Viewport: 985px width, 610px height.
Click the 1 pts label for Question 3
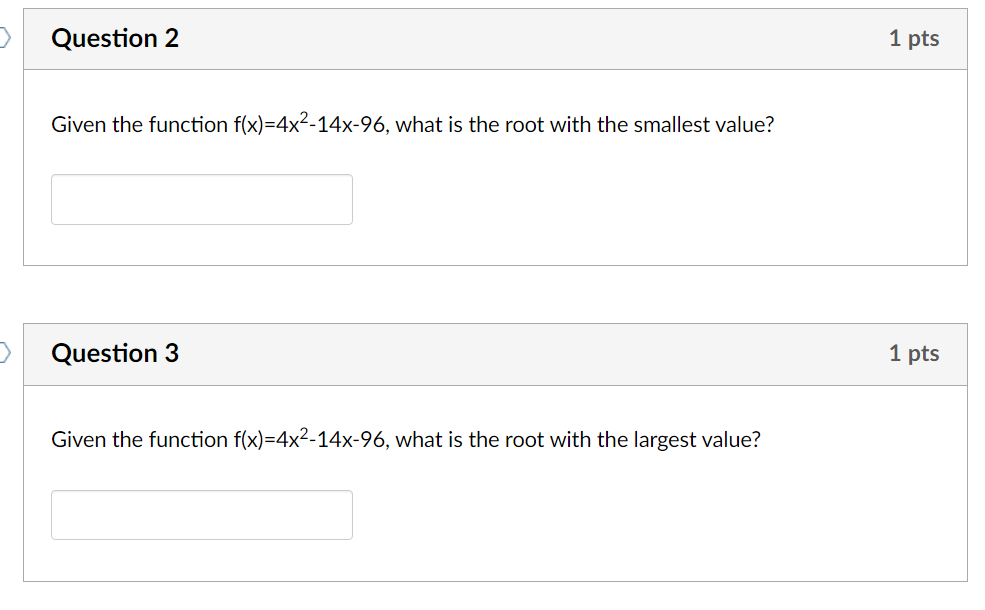click(913, 353)
